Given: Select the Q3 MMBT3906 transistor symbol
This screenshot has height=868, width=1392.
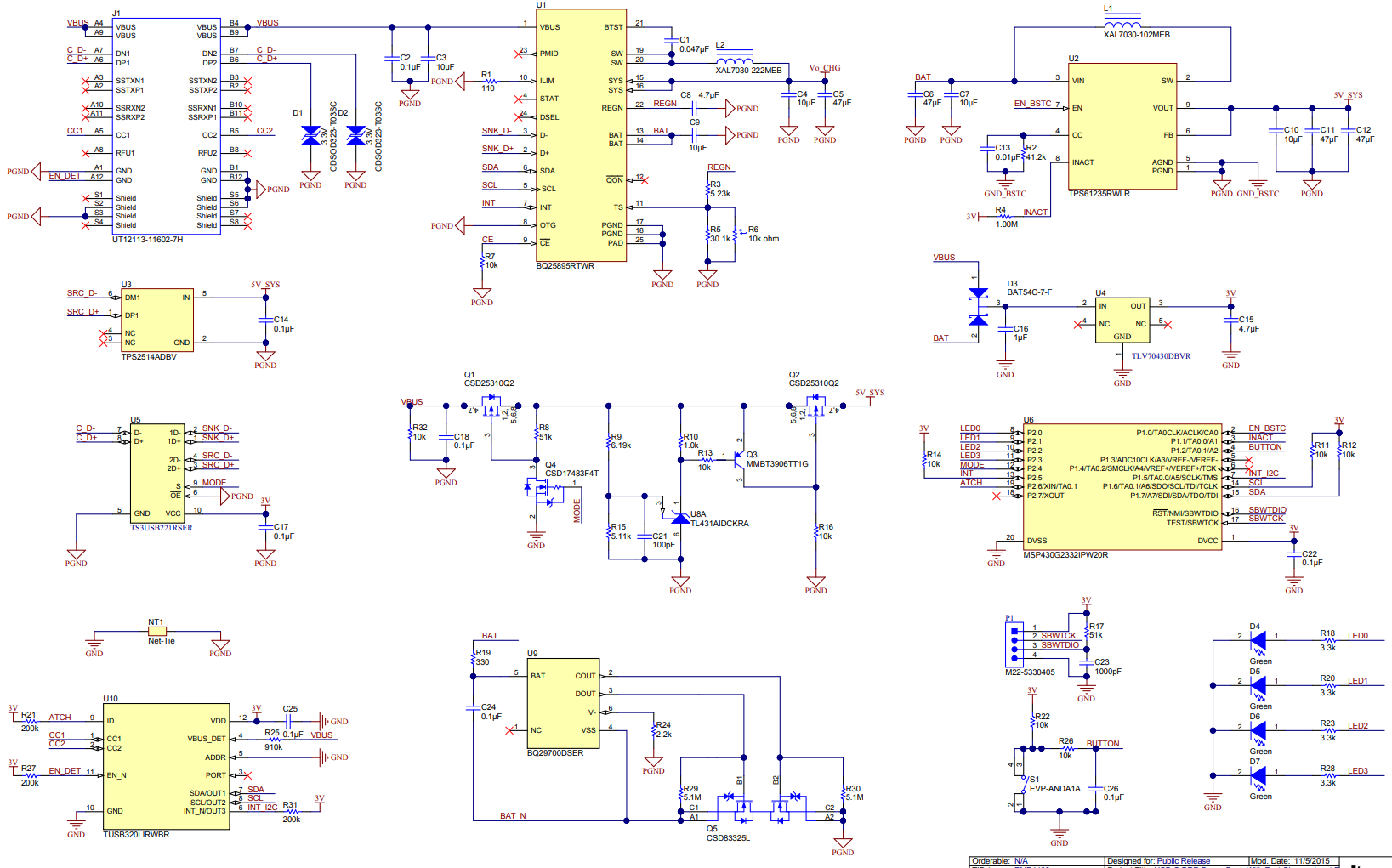Looking at the screenshot, I should pos(738,460).
